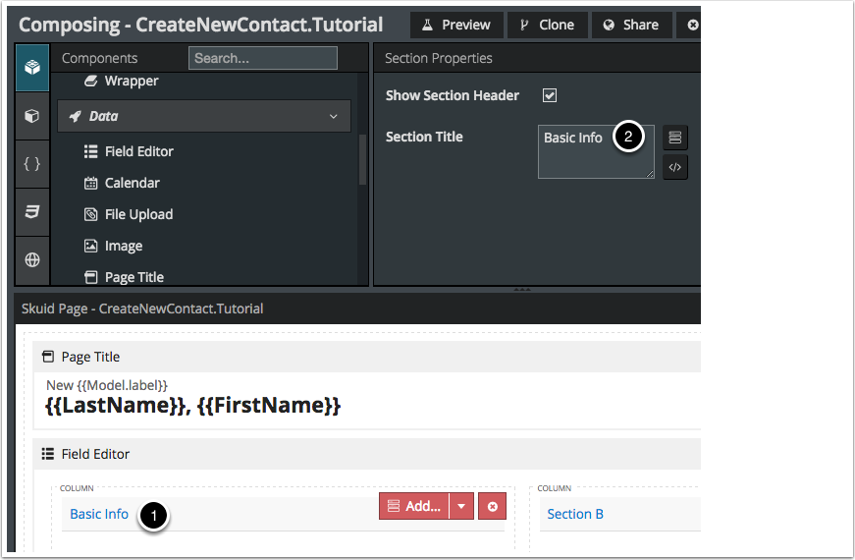Open the Models box sidebar icon
Viewport: 855px width, 560px height.
(x=32, y=116)
